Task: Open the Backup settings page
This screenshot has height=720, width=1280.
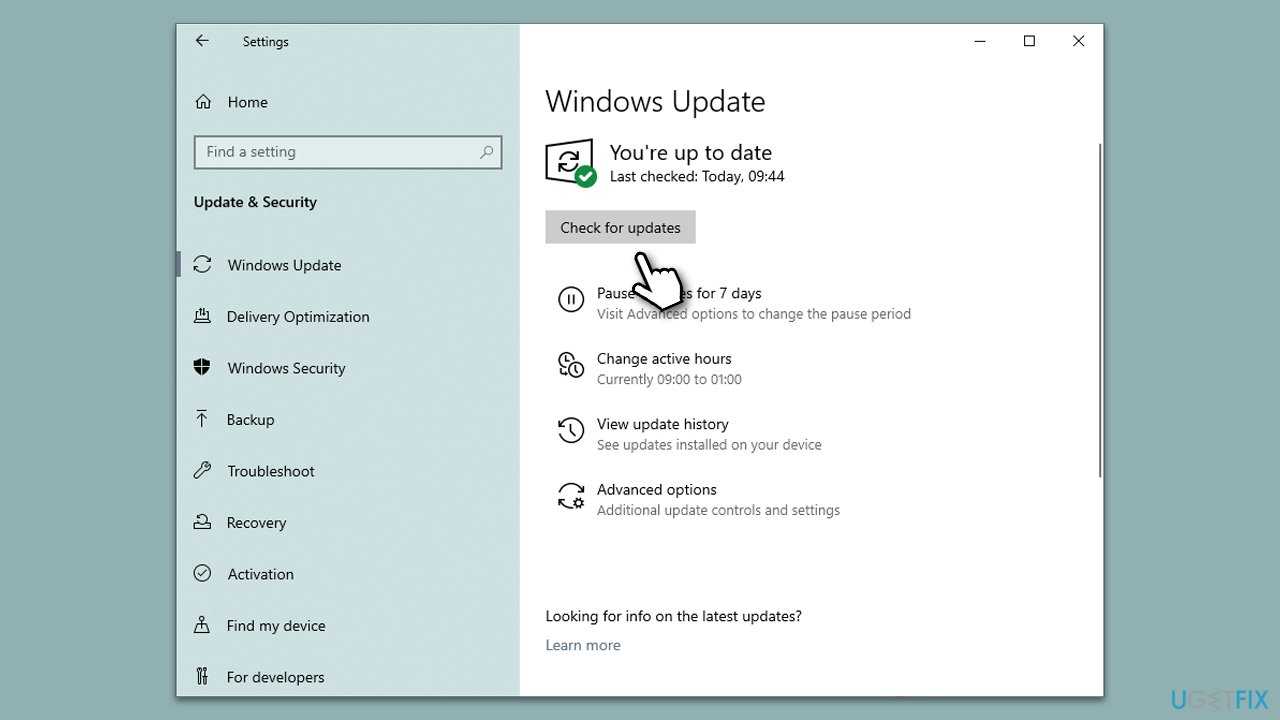Action: tap(250, 420)
